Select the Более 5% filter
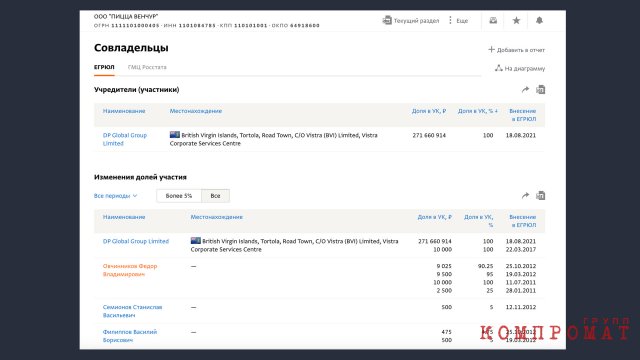The height and width of the screenshot is (360, 640). [179, 196]
